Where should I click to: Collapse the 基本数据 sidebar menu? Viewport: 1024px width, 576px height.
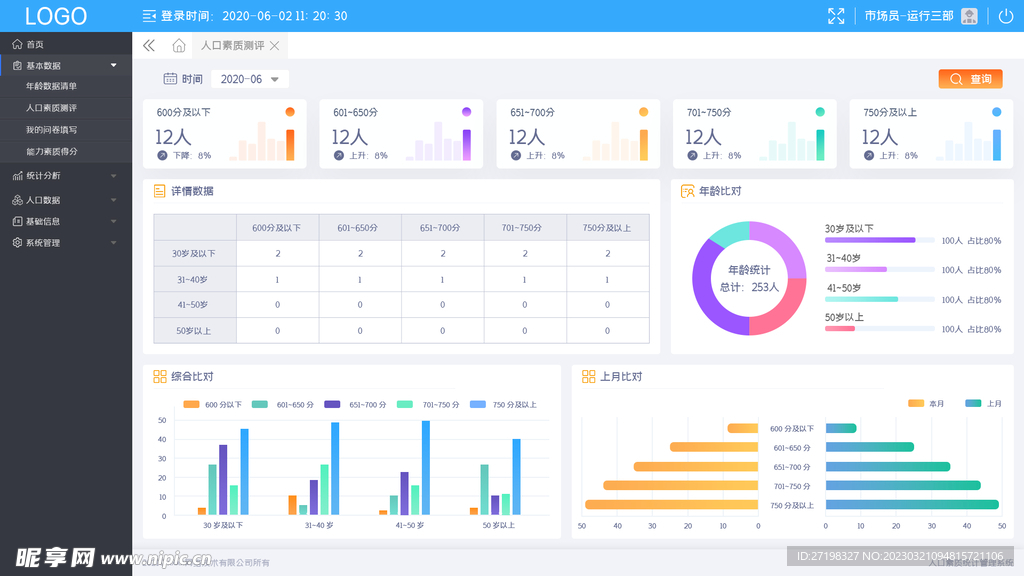point(66,65)
